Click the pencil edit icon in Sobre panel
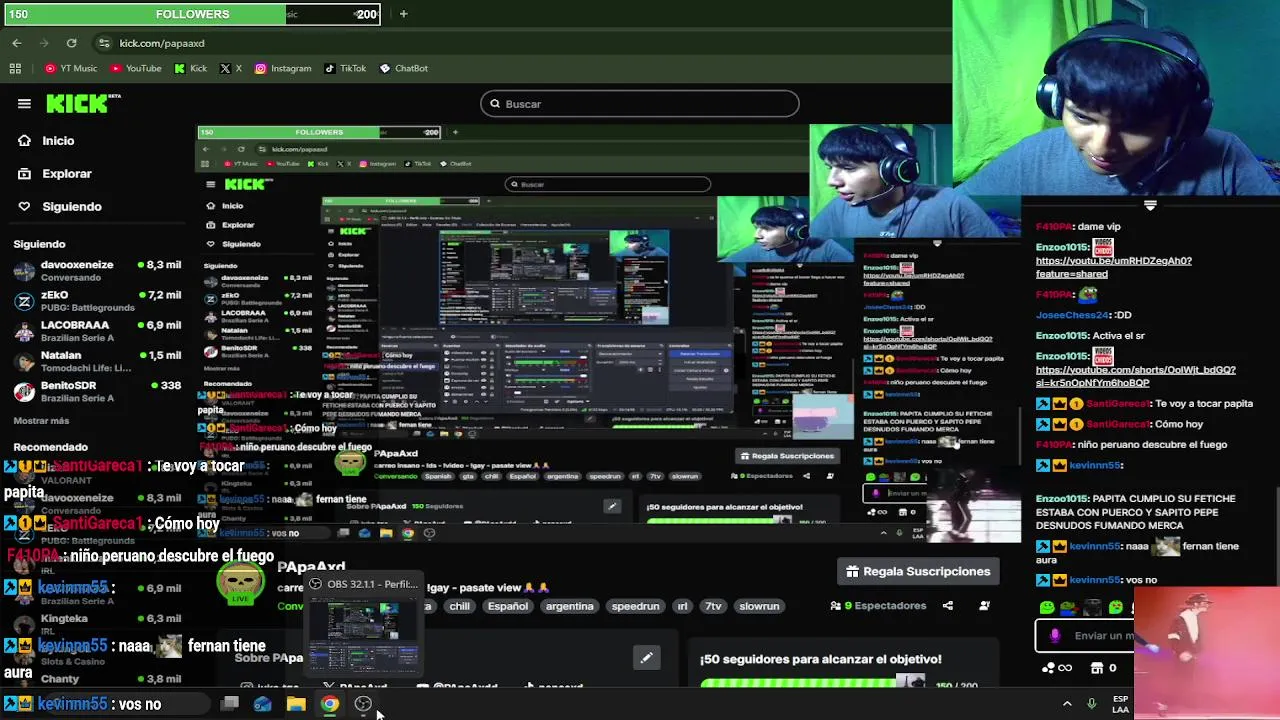Viewport: 1280px width, 720px height. (646, 658)
